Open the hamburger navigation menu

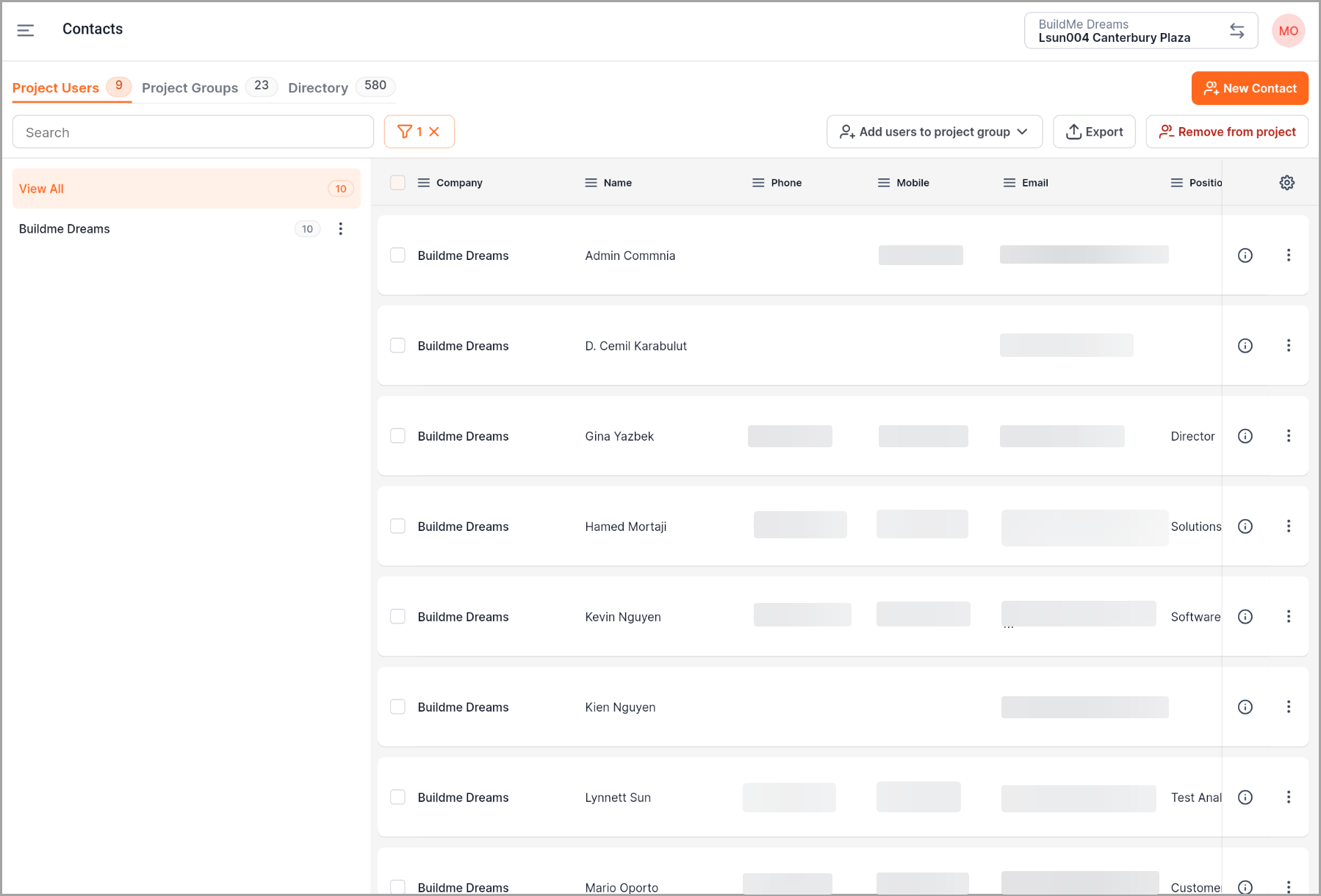click(x=26, y=30)
